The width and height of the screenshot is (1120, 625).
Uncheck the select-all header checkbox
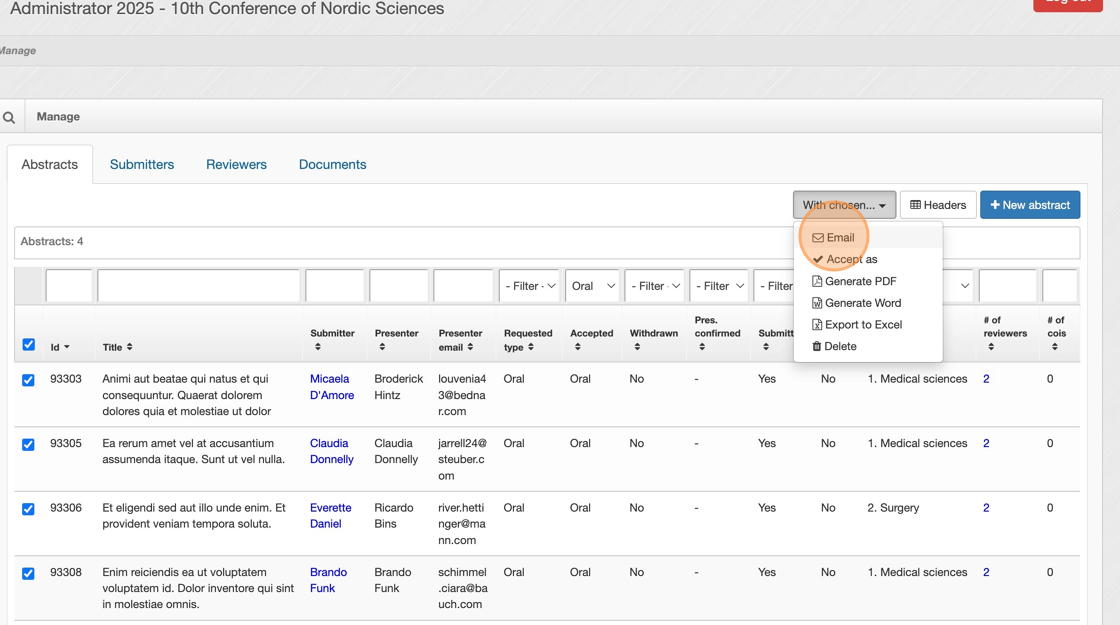(x=29, y=345)
